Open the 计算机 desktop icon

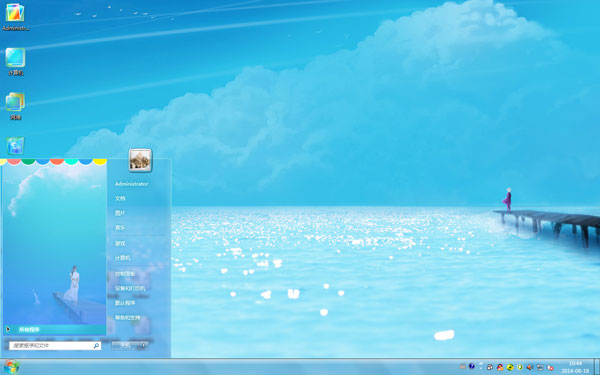coord(15,61)
